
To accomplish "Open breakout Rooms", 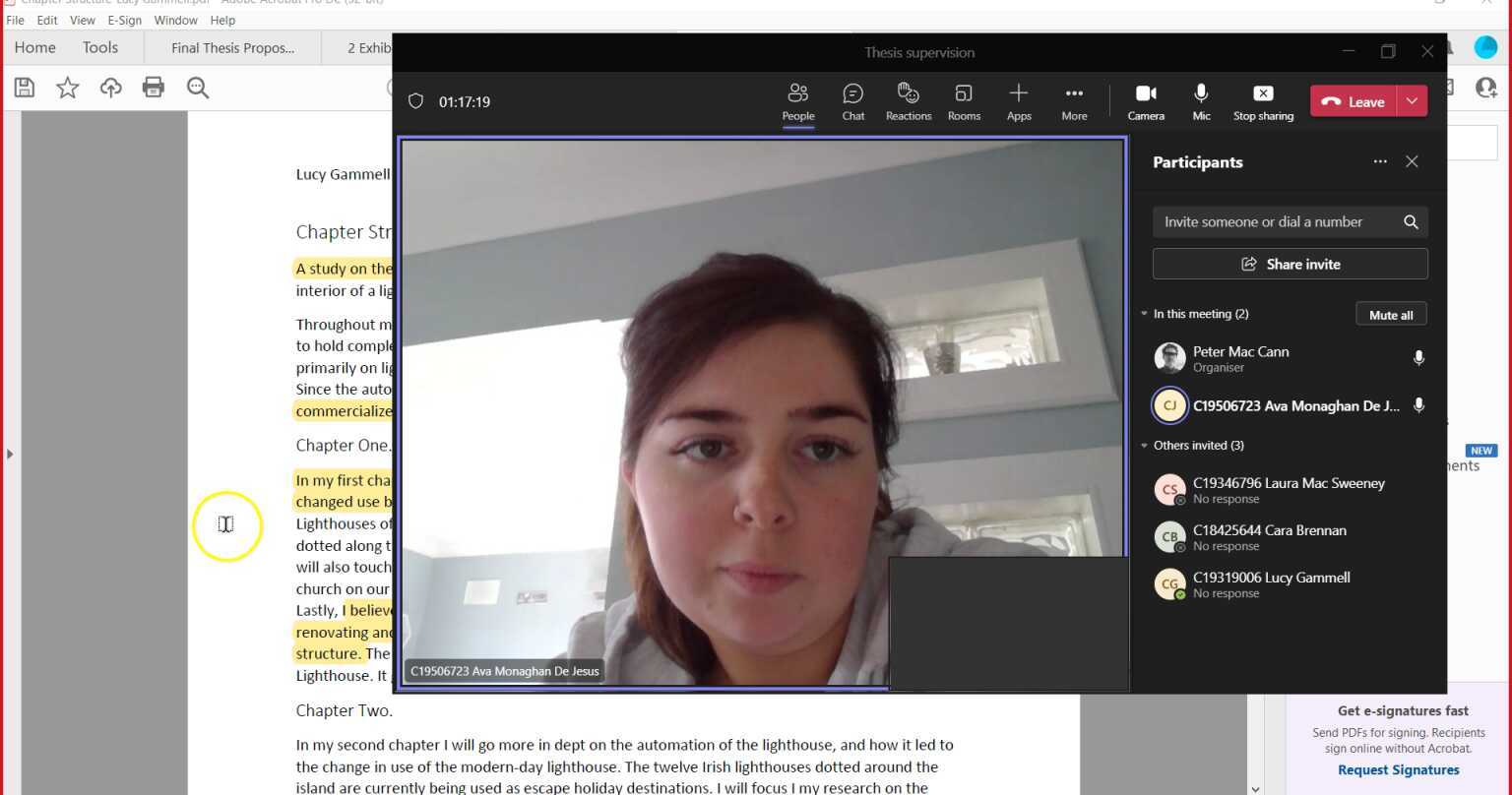I will (964, 101).
